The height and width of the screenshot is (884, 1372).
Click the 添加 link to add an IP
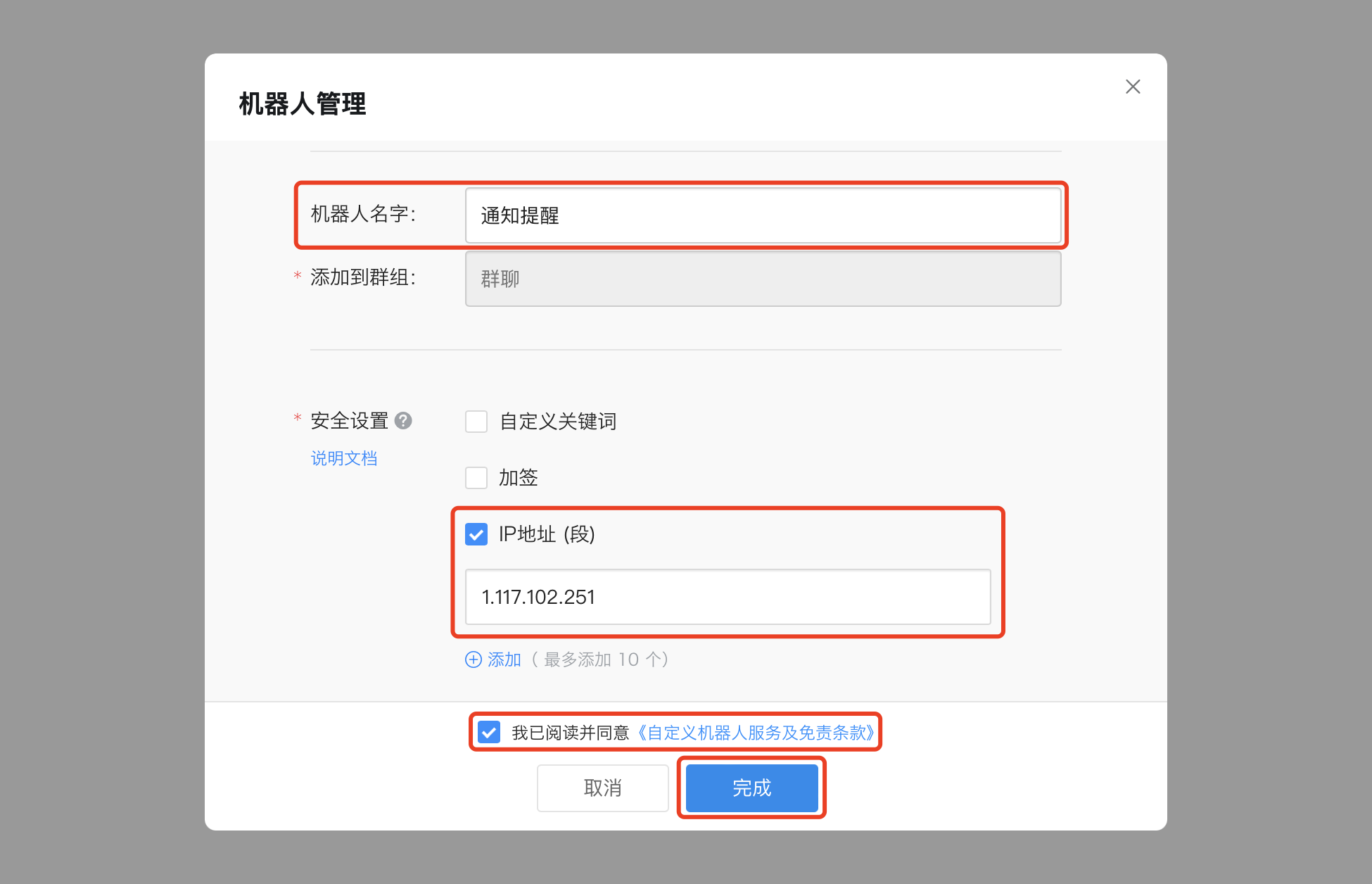504,659
